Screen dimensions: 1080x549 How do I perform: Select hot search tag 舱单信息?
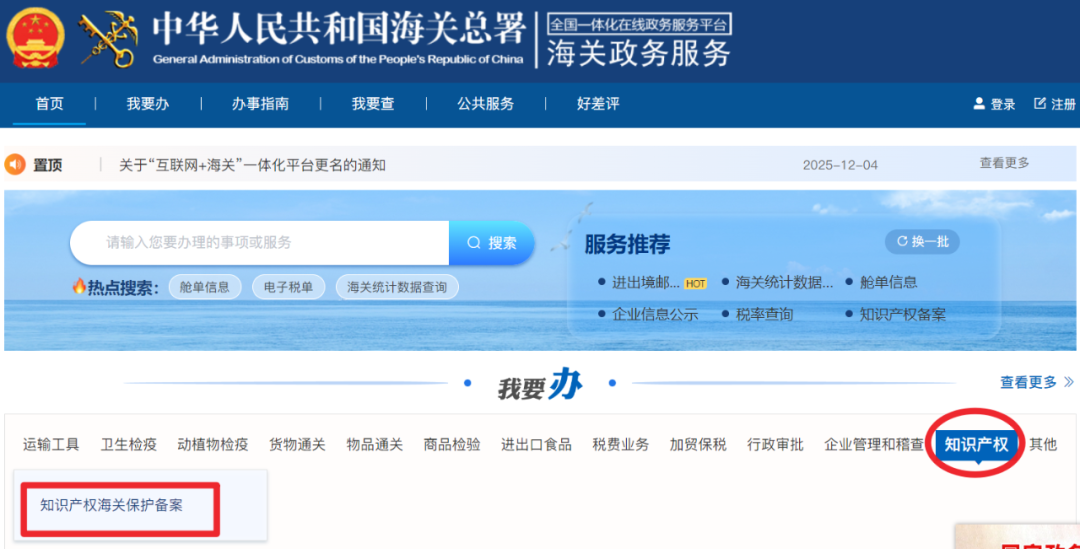click(x=204, y=287)
